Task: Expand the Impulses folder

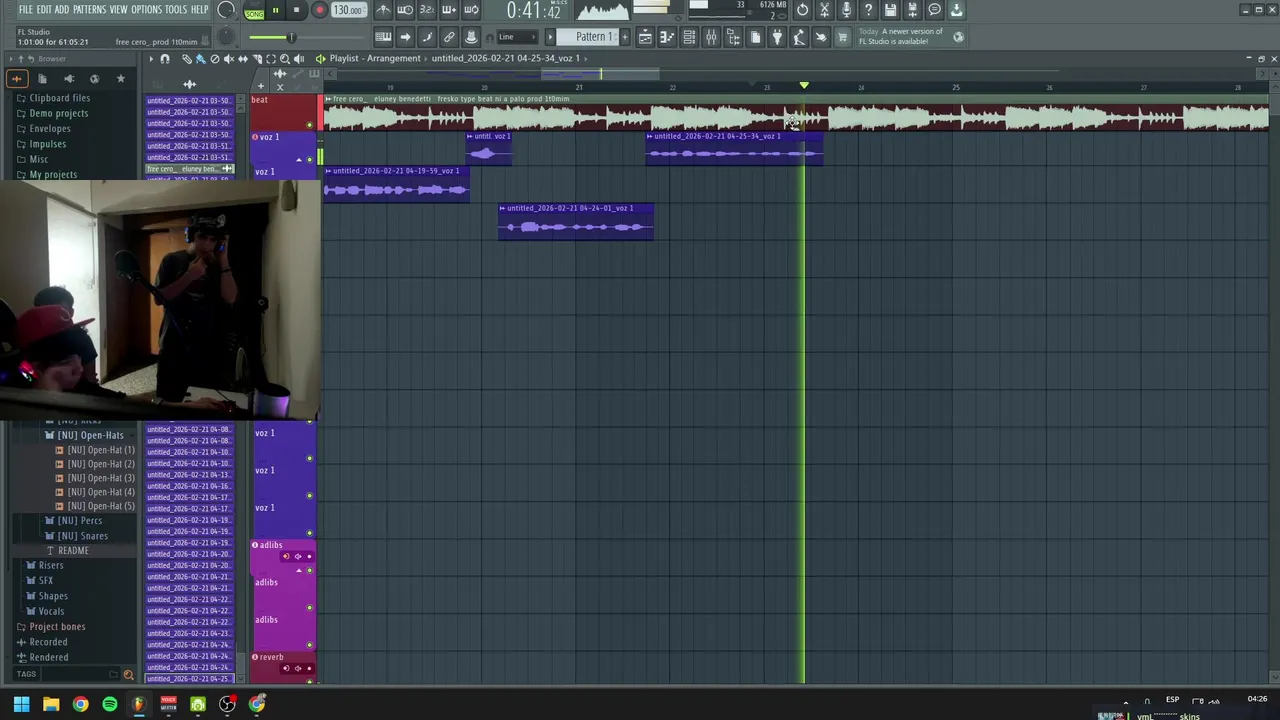Action: 47,144
